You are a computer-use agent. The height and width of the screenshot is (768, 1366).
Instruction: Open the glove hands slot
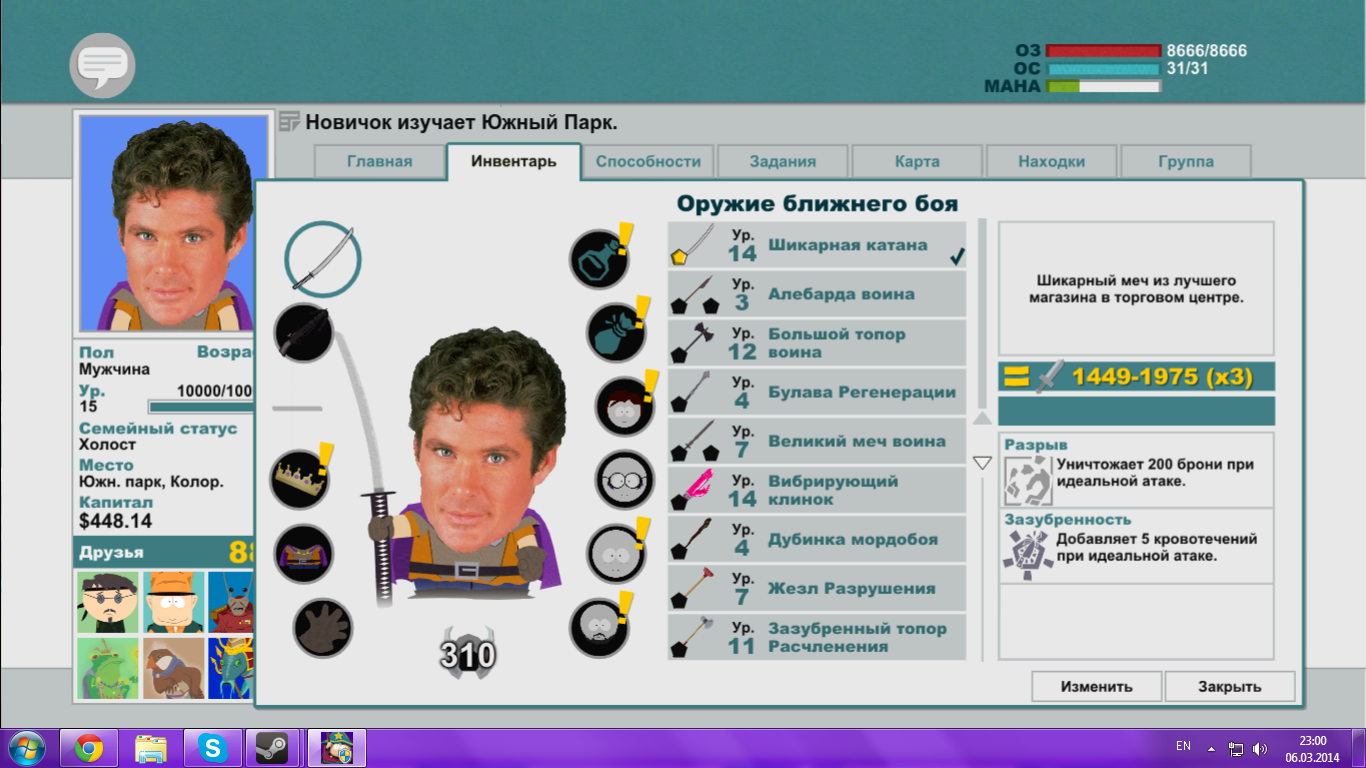323,628
